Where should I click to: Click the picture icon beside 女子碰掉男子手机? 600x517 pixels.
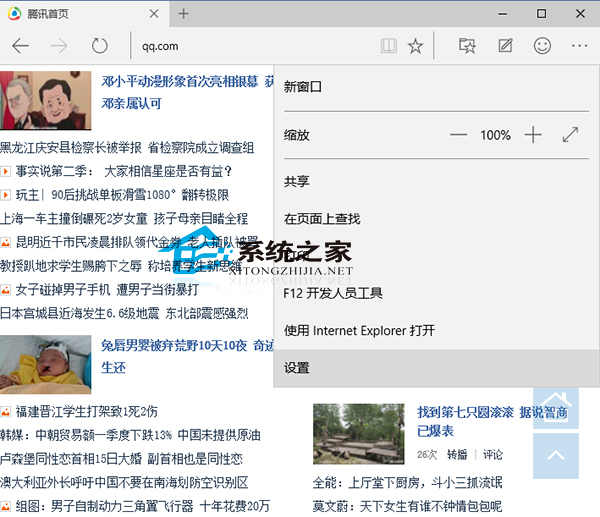[5, 290]
